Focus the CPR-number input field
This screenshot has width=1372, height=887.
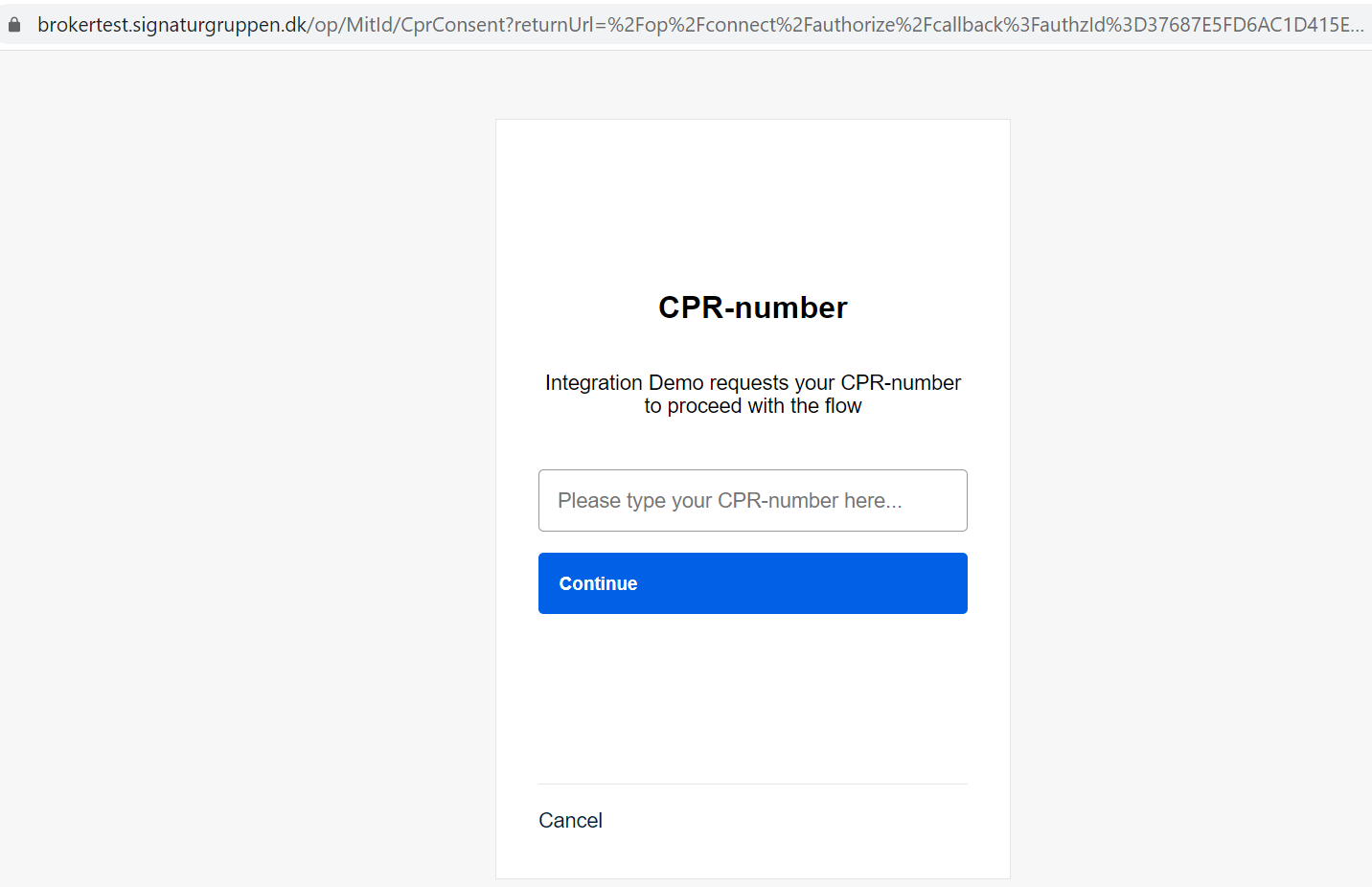click(752, 500)
